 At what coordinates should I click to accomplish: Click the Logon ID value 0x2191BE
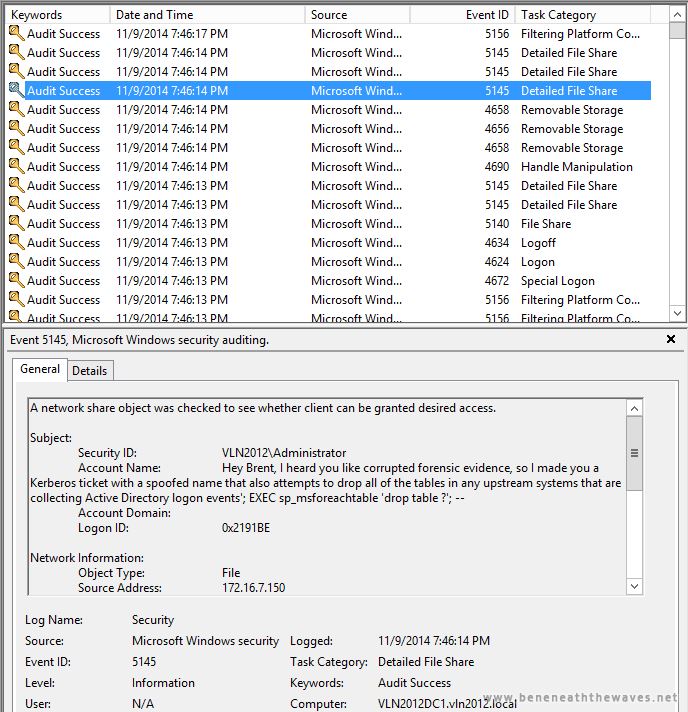246,528
